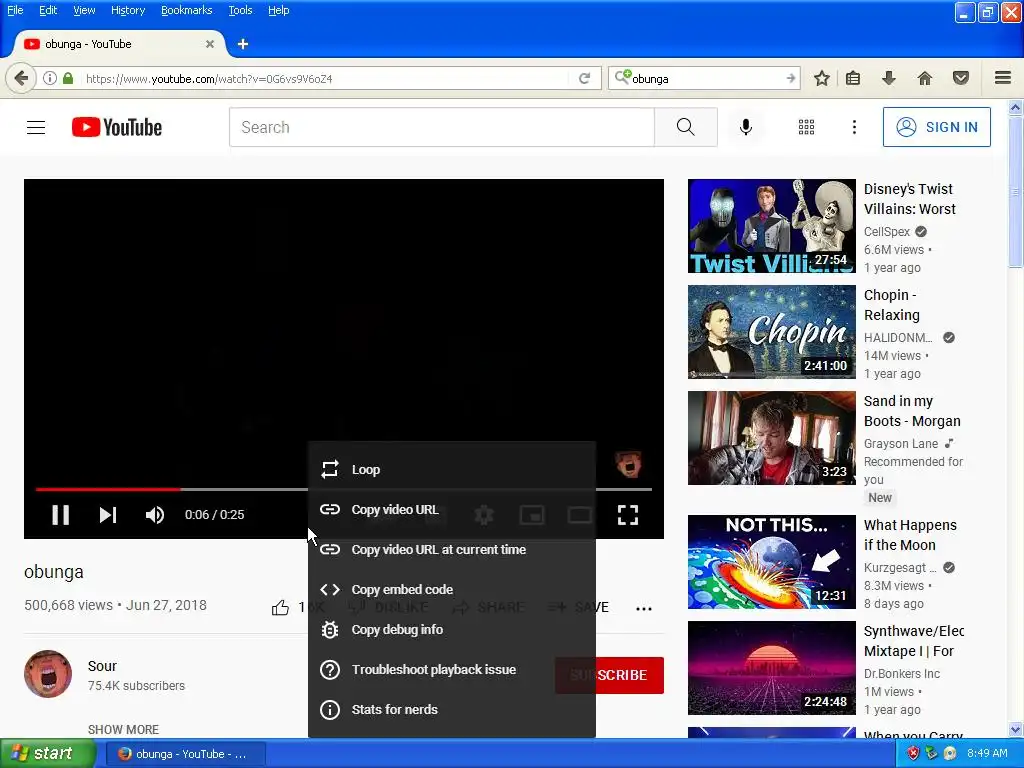Open the Tools menu
Image resolution: width=1024 pixels, height=768 pixels.
pyautogui.click(x=240, y=10)
